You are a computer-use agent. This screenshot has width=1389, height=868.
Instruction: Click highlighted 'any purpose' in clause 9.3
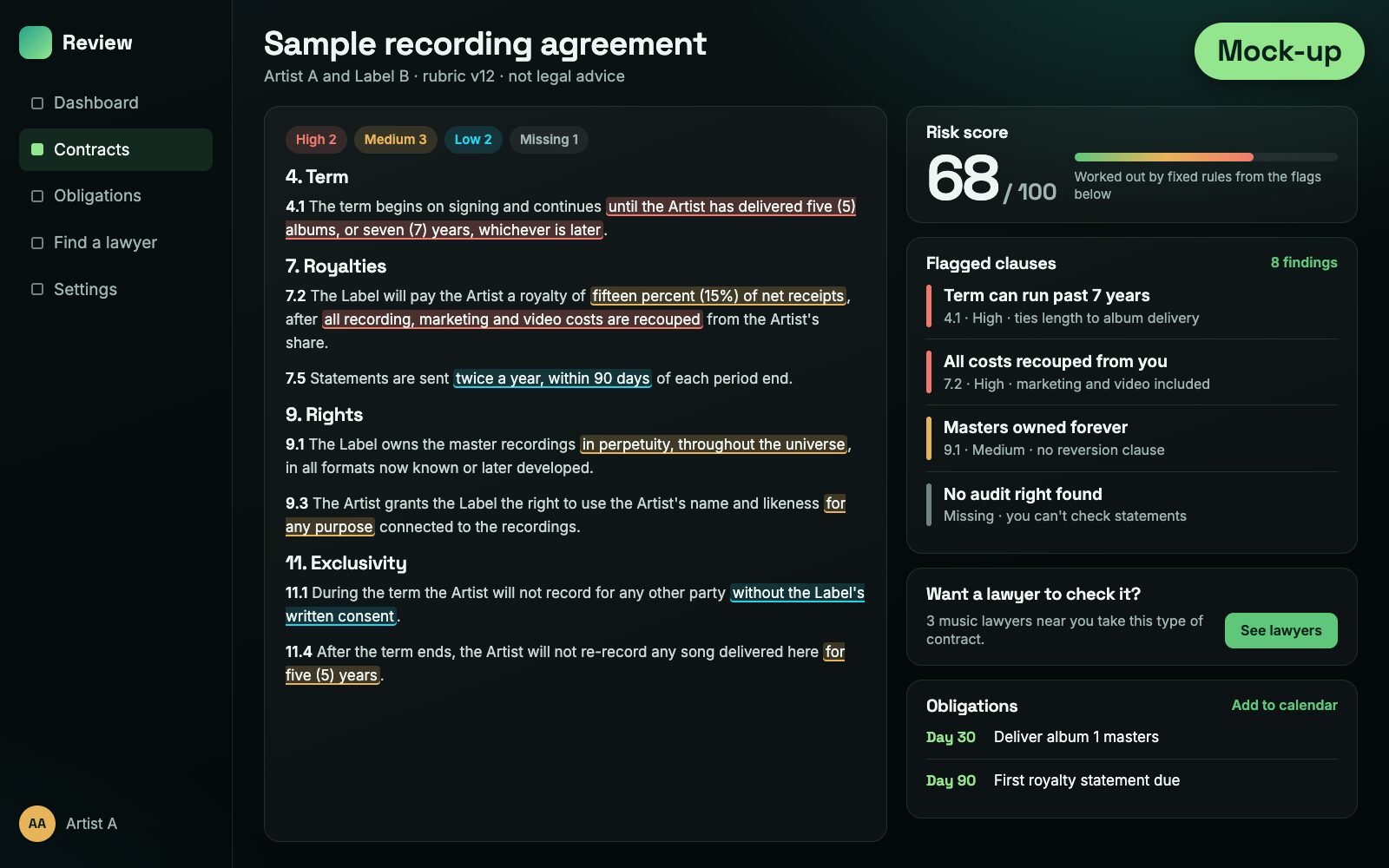point(330,527)
